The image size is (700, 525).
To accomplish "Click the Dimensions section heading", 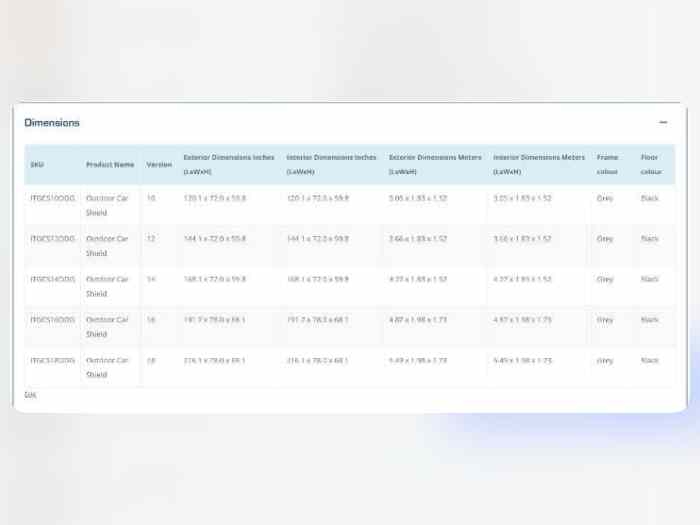I will [x=52, y=123].
